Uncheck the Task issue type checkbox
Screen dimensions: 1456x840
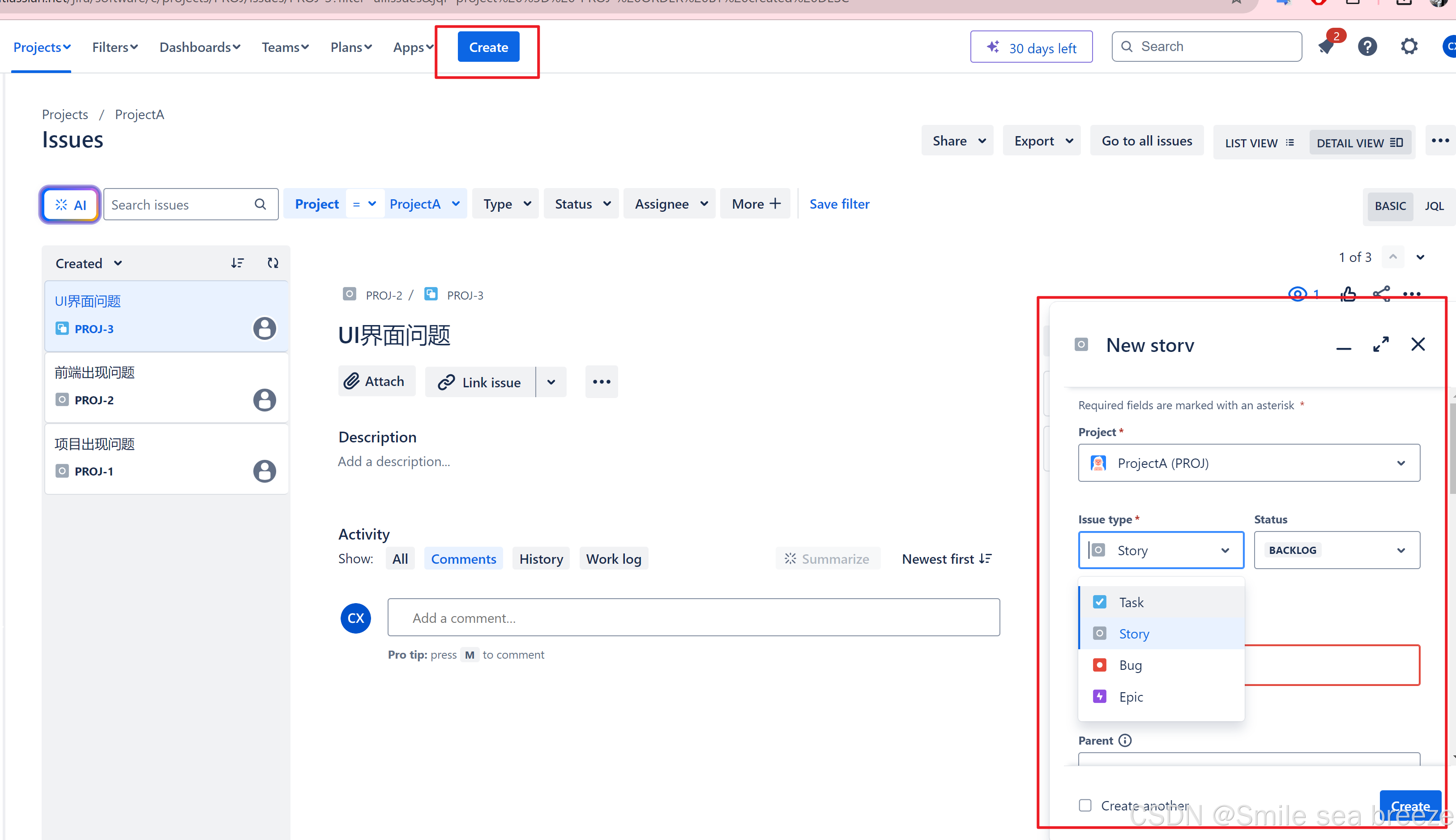(1100, 601)
